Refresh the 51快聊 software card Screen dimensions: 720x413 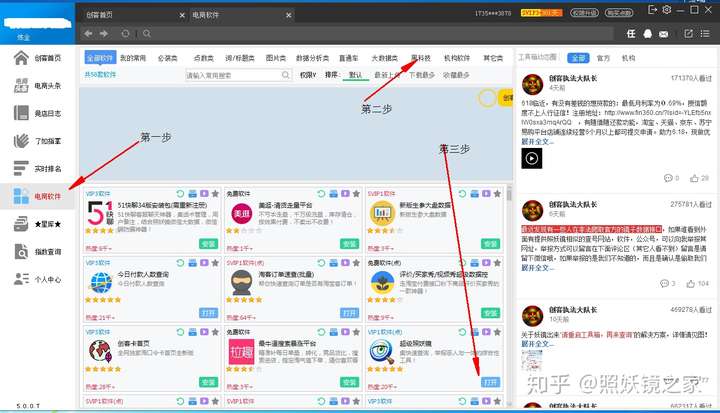[x=180, y=194]
